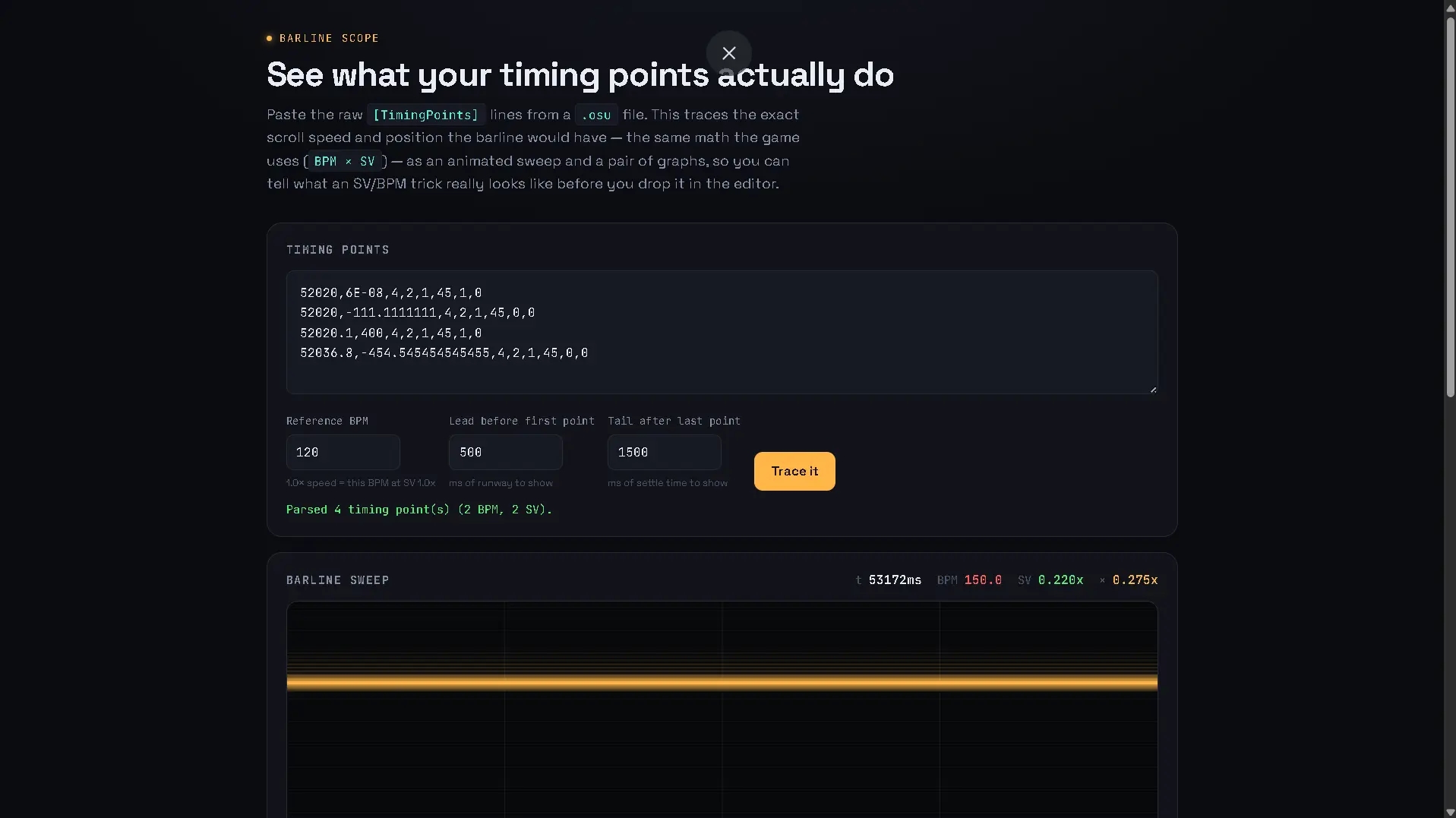Close the overlay with the X button

tap(728, 53)
